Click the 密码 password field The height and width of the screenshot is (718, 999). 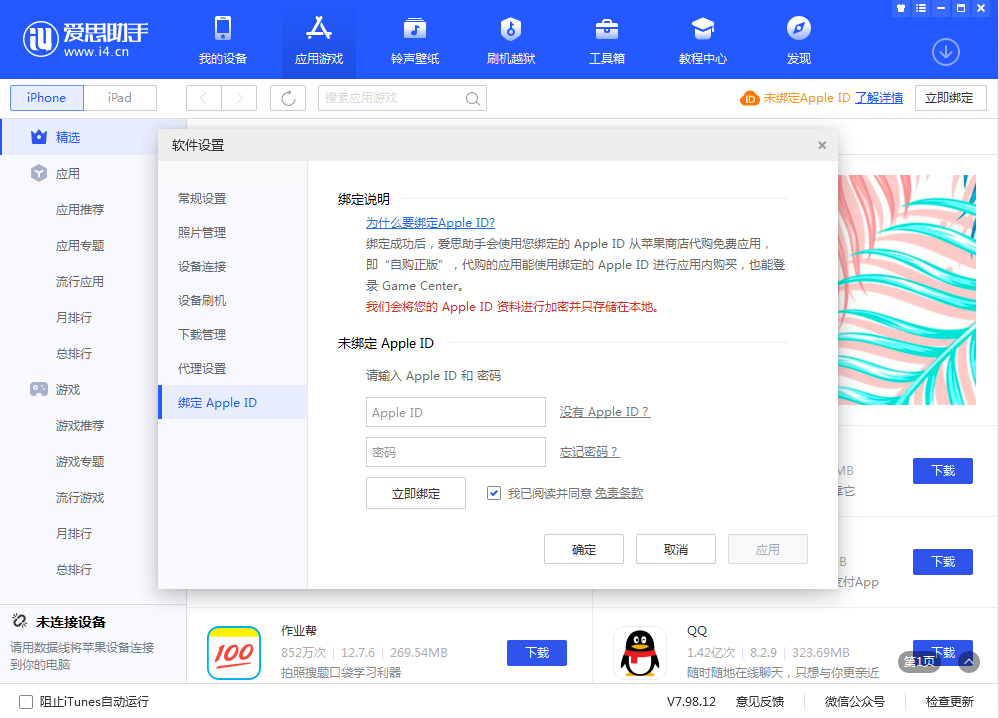pos(456,452)
